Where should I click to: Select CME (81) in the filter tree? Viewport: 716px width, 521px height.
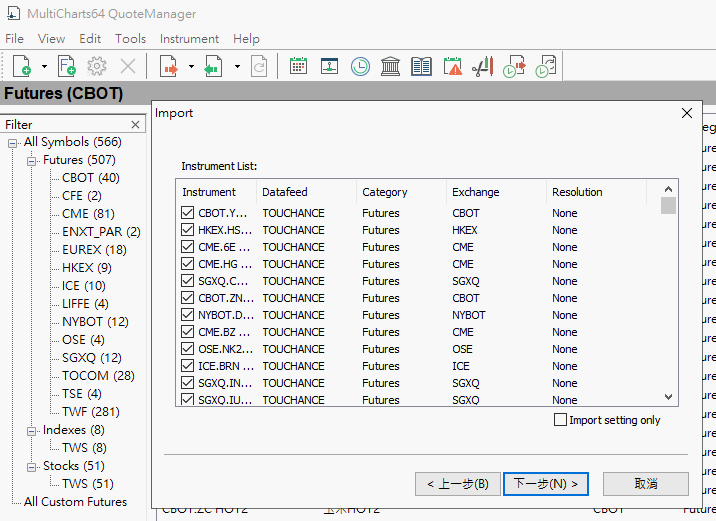(x=88, y=214)
